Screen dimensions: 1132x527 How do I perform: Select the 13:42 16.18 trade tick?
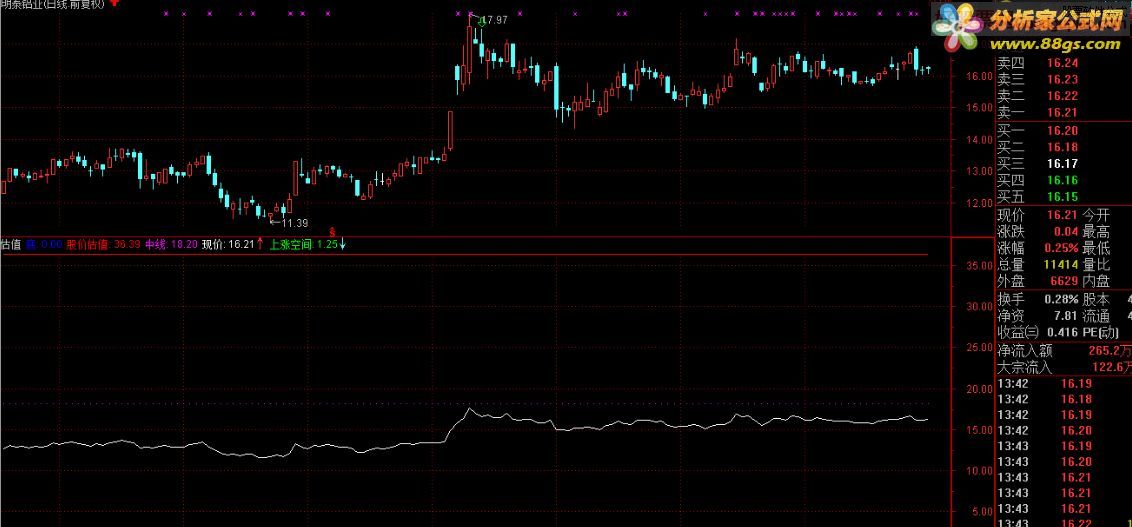1044,399
